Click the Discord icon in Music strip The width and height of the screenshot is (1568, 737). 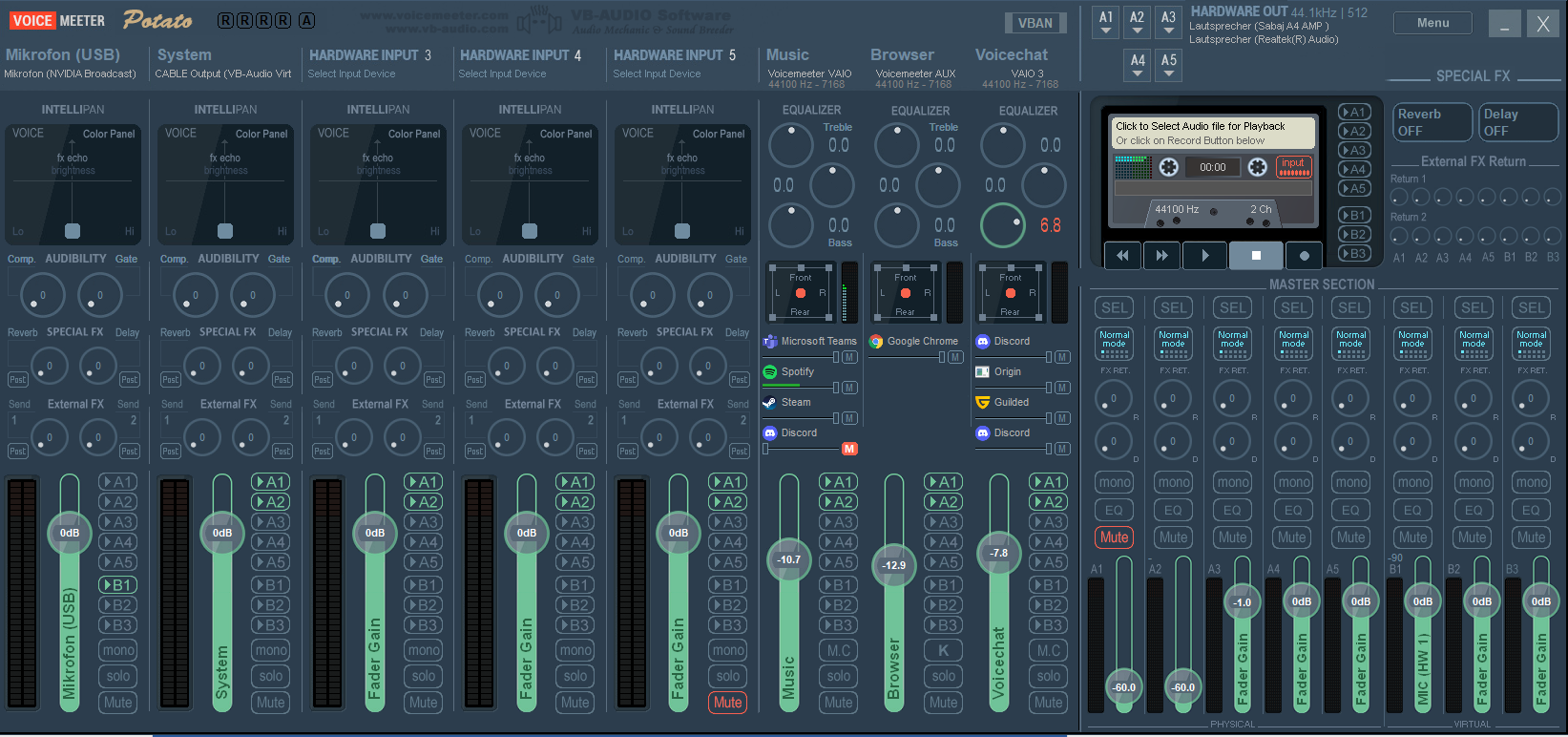pyautogui.click(x=770, y=432)
